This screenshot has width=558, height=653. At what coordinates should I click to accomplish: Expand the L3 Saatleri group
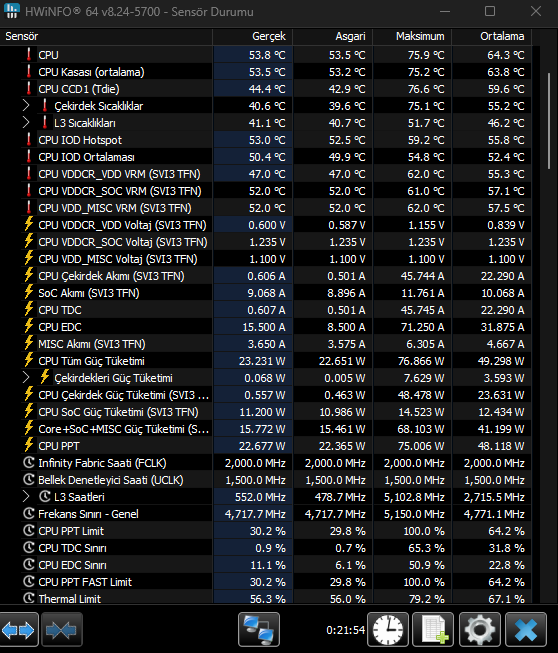(x=26, y=496)
